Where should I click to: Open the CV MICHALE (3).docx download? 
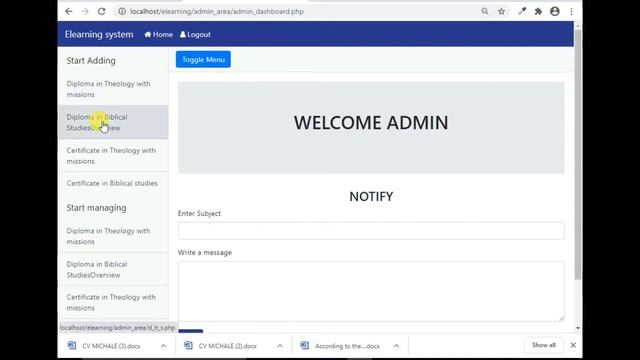coord(111,346)
